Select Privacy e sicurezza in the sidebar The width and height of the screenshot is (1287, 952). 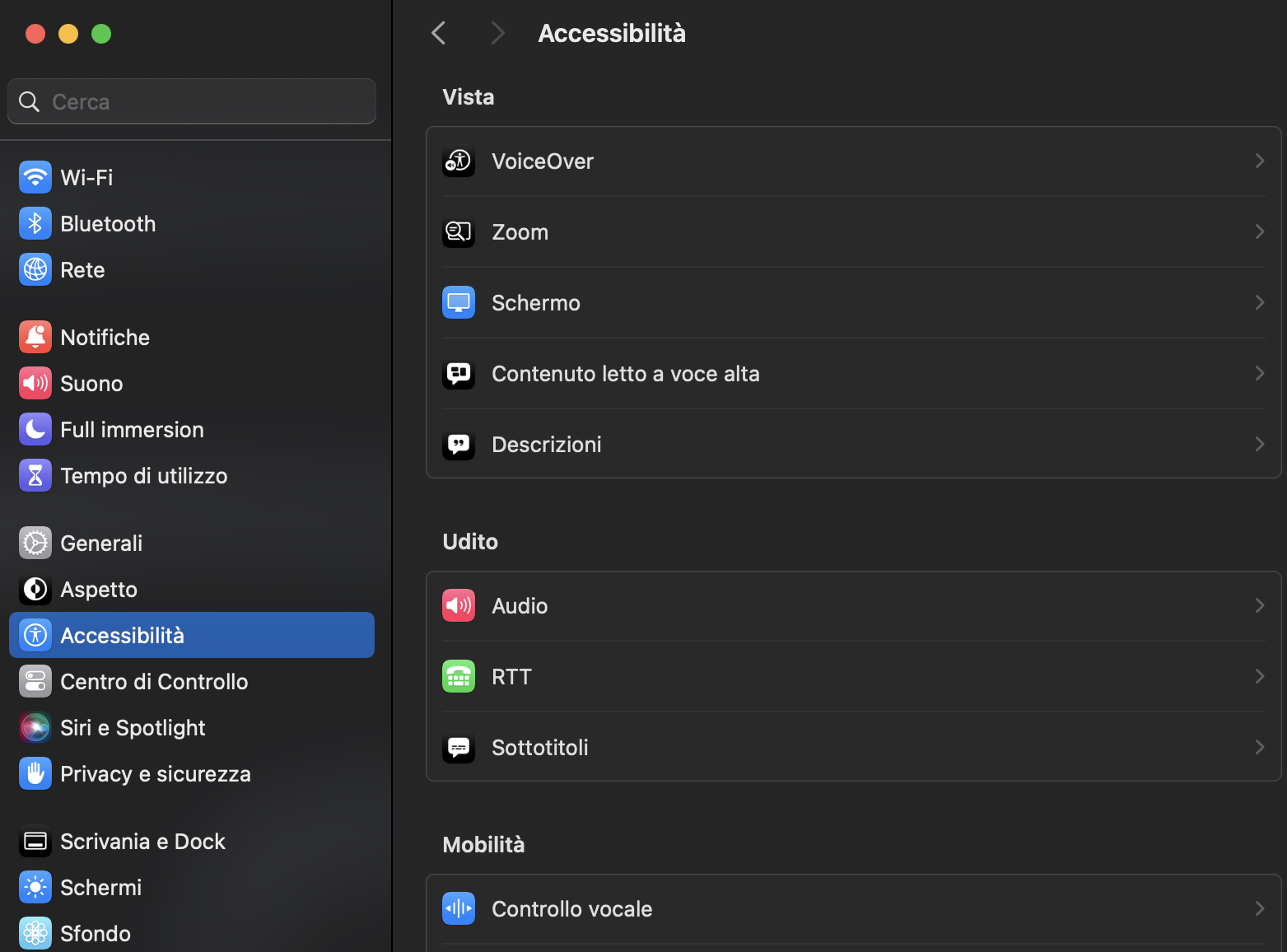tap(156, 773)
